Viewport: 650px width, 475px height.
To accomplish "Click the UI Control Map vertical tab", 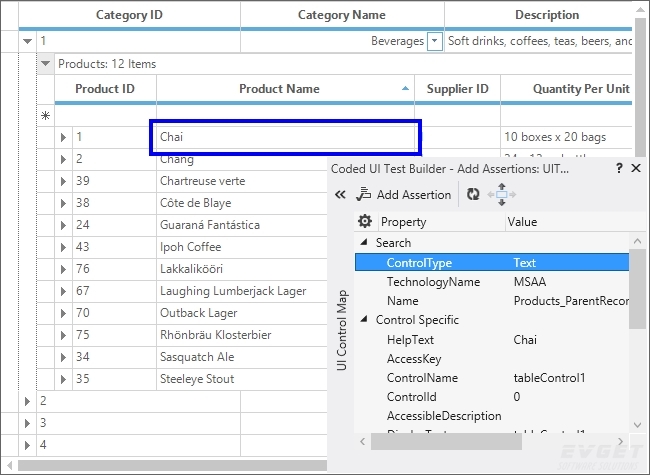I will pos(342,331).
